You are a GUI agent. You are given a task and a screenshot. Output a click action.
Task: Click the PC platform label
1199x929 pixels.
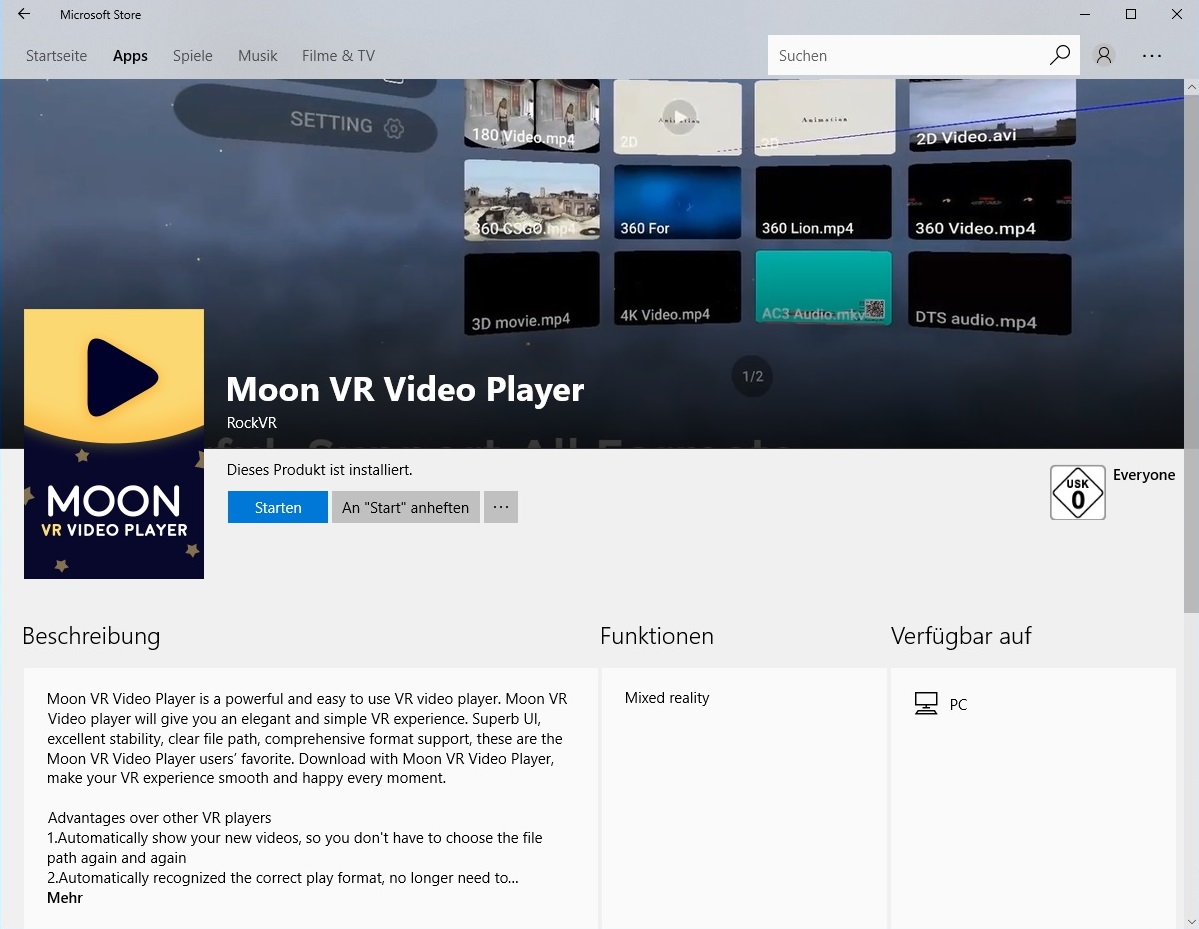958,704
